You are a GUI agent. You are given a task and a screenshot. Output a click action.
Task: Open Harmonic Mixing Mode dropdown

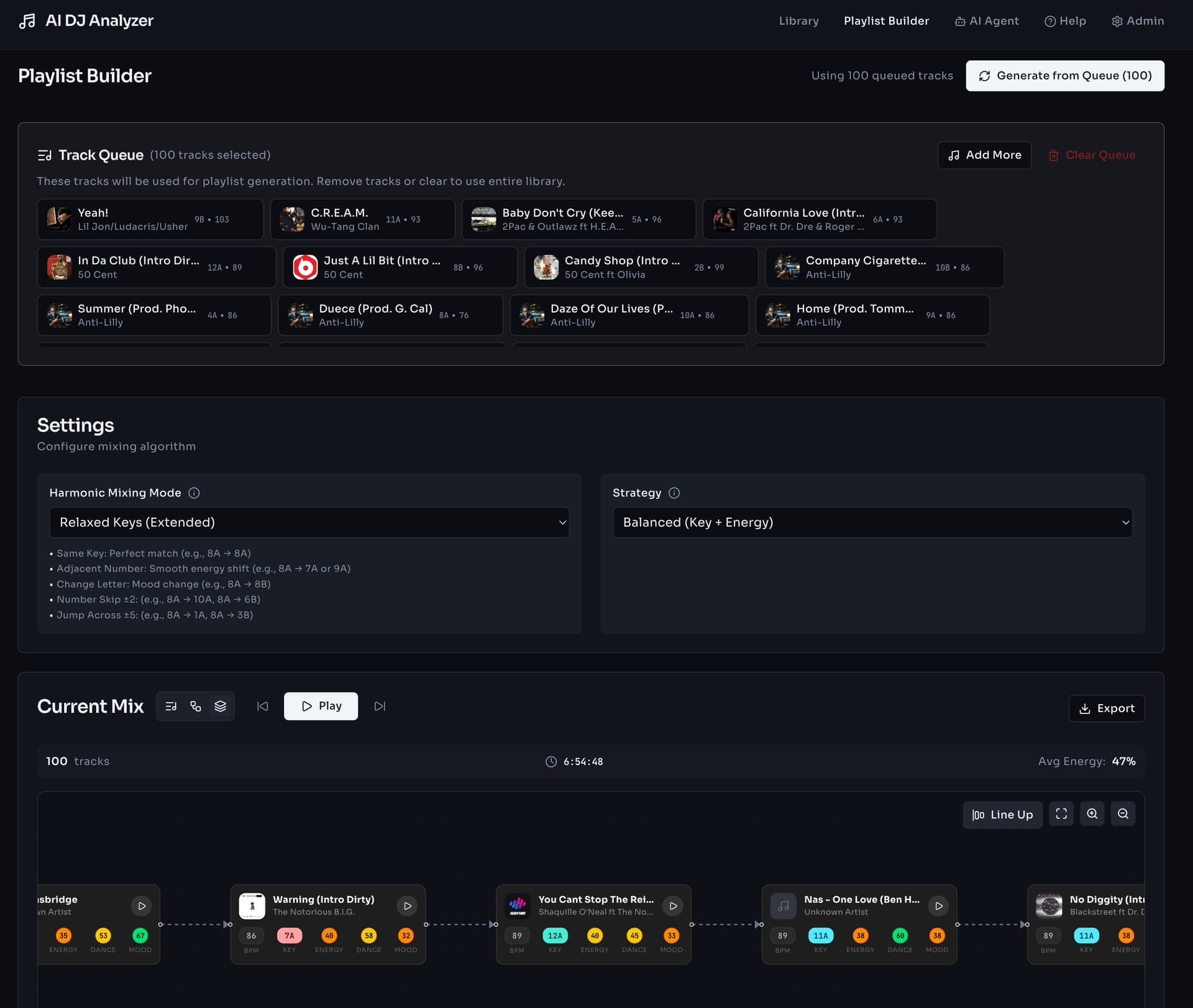309,523
